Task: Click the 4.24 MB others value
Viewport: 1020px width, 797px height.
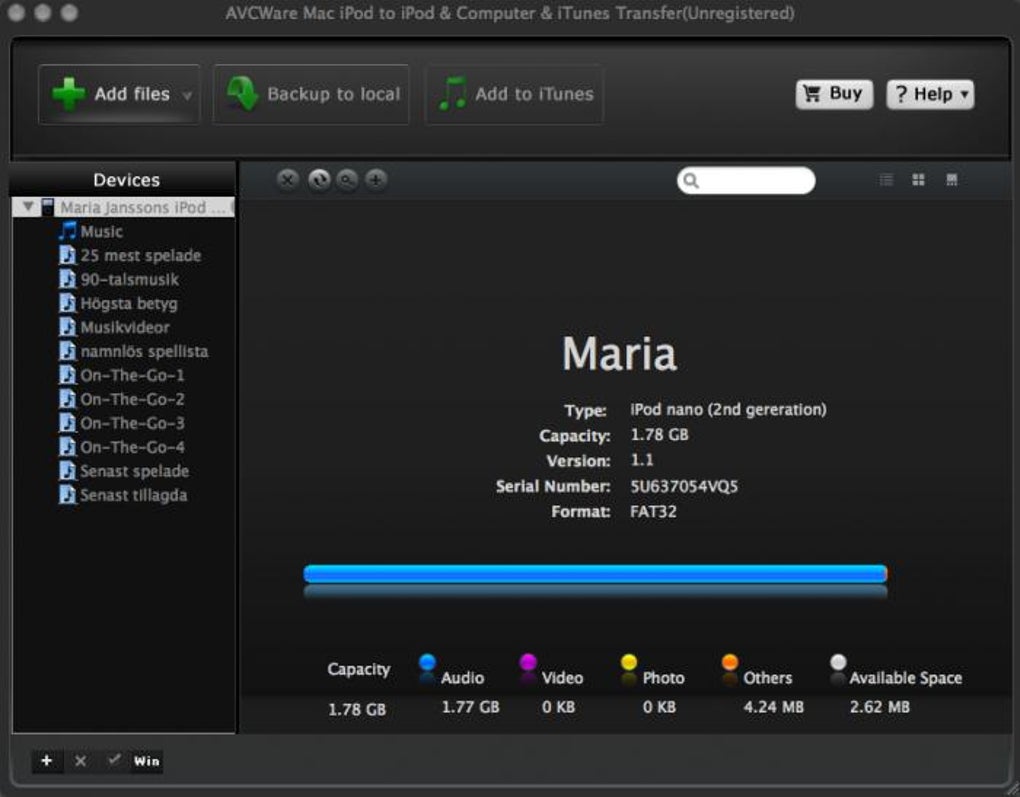Action: point(773,707)
